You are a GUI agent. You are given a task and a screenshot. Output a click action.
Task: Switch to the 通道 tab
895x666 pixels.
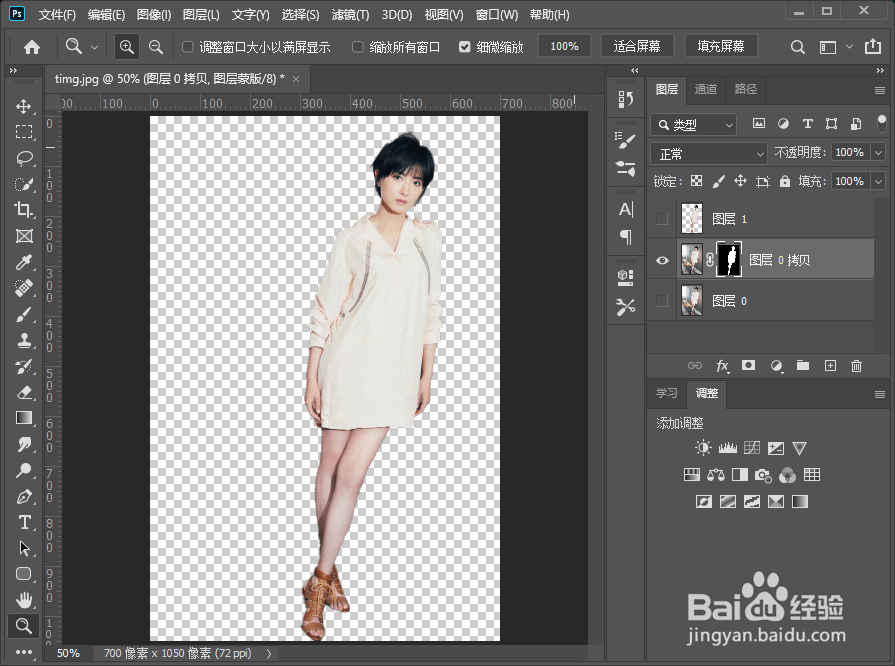705,89
